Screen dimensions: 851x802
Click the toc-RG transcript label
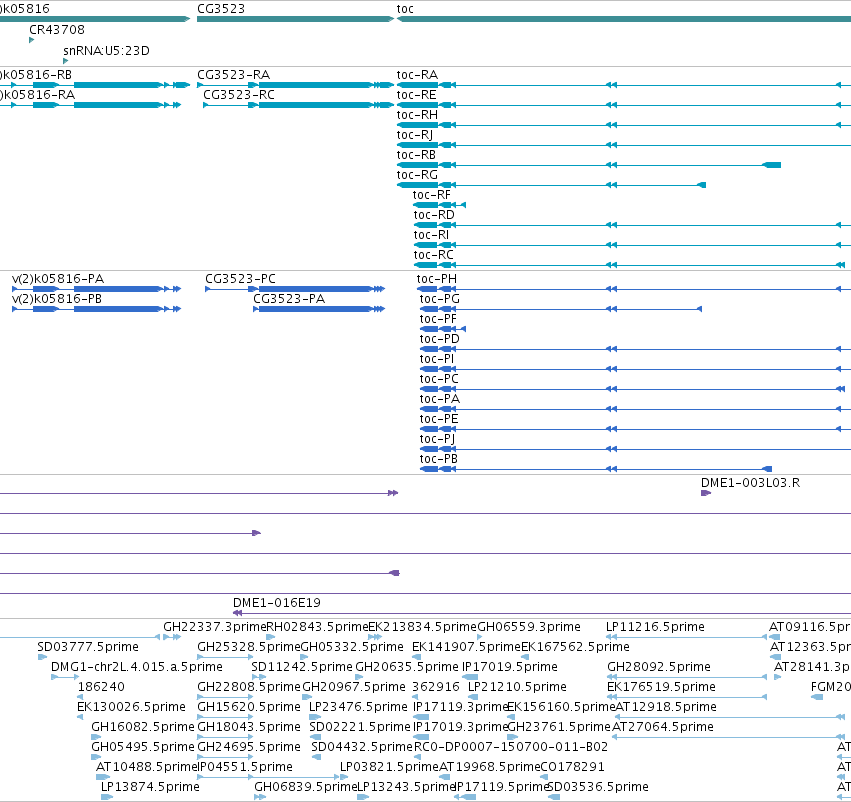tap(417, 175)
